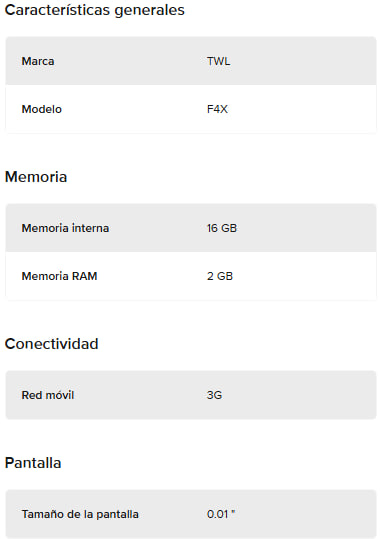
Task: Click the white Memoria RAM row
Action: click(191, 276)
